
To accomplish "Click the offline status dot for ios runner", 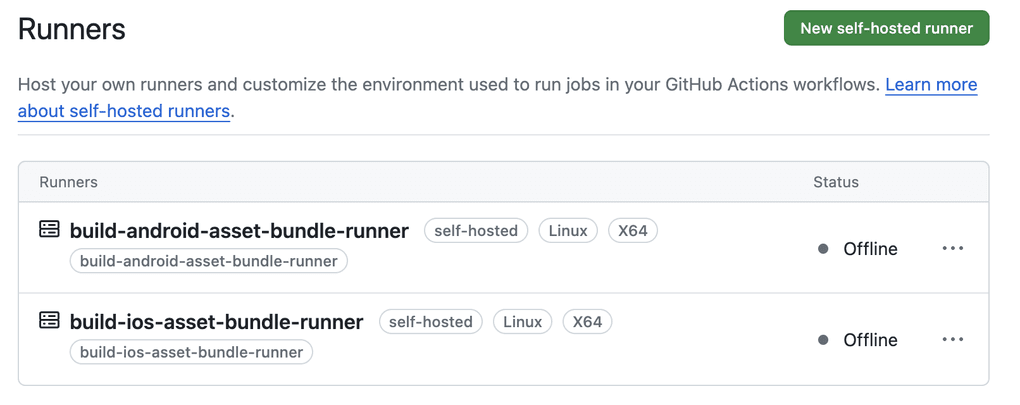I will 823,340.
